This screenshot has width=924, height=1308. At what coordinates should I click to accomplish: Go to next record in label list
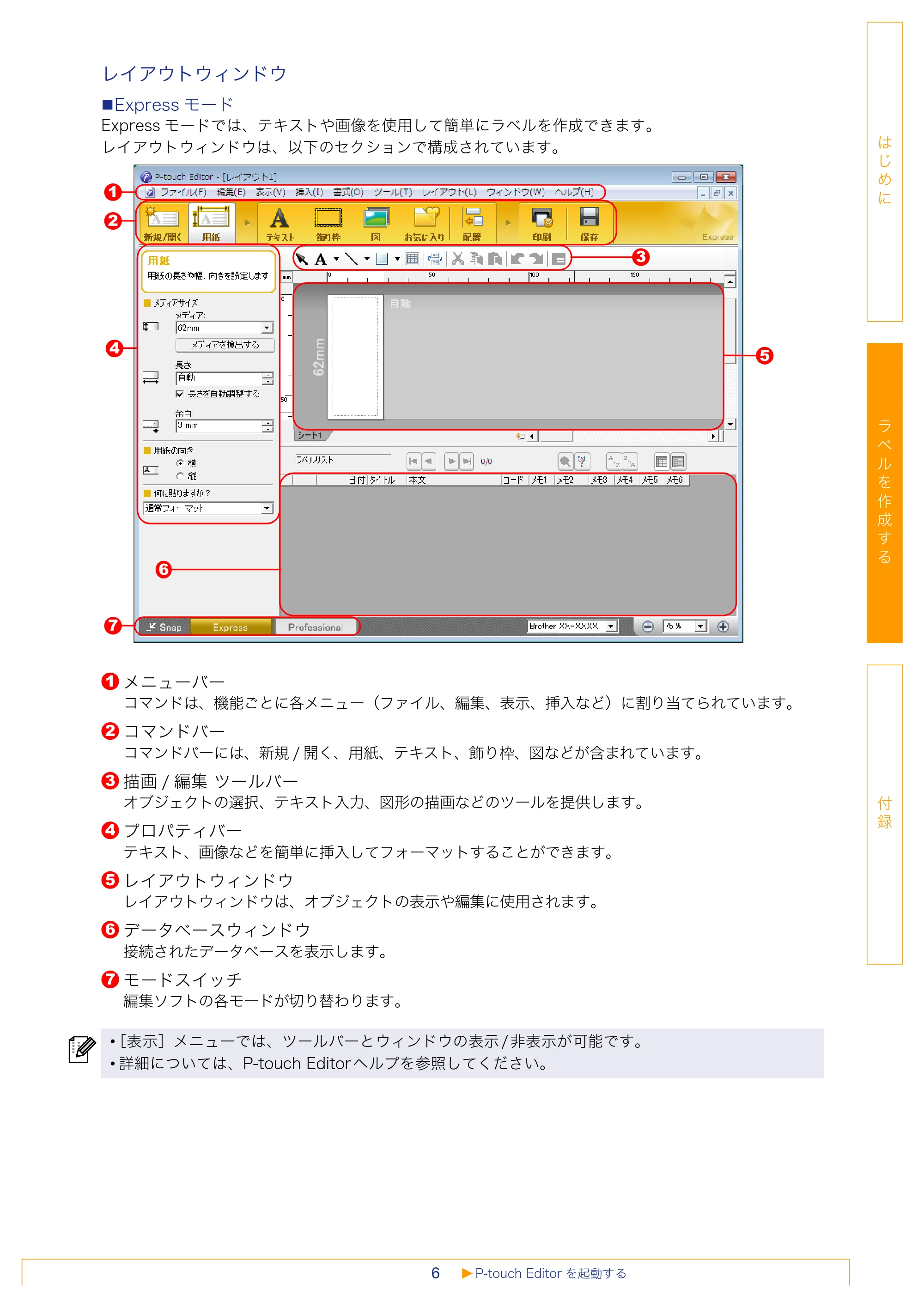(x=451, y=462)
